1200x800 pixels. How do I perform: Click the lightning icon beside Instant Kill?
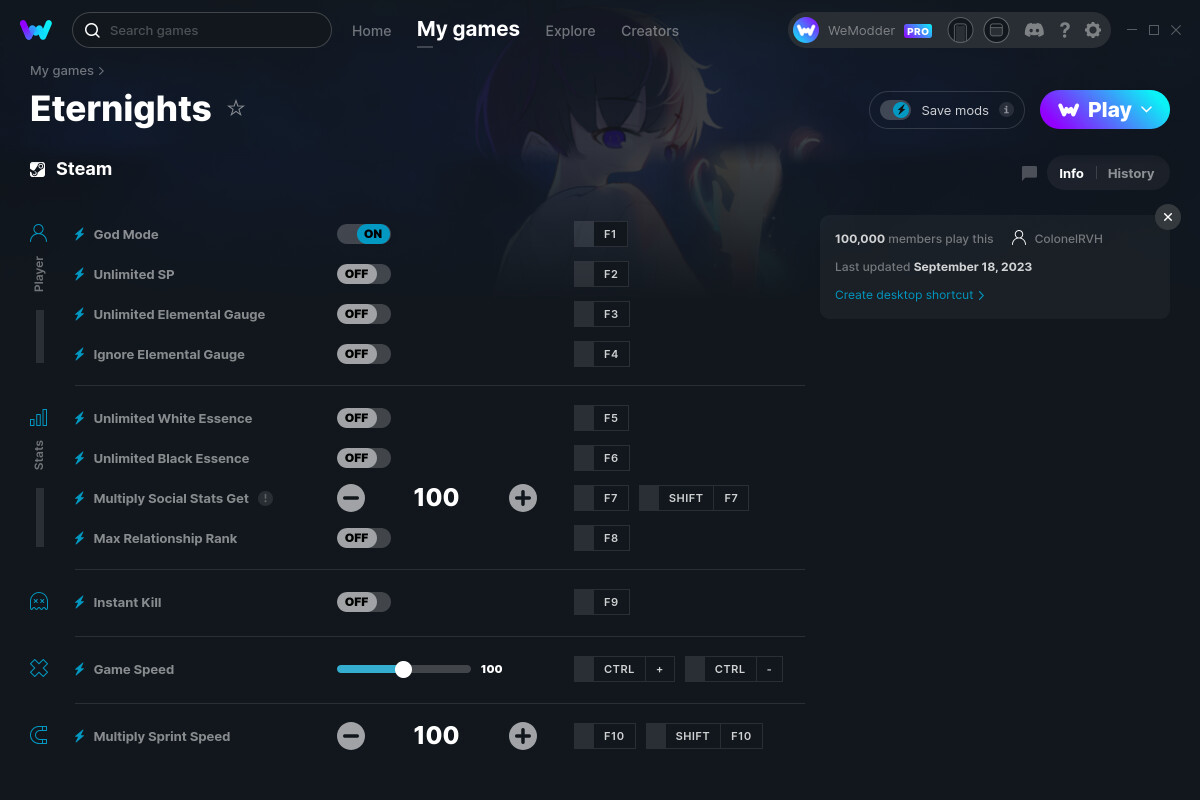tap(80, 602)
